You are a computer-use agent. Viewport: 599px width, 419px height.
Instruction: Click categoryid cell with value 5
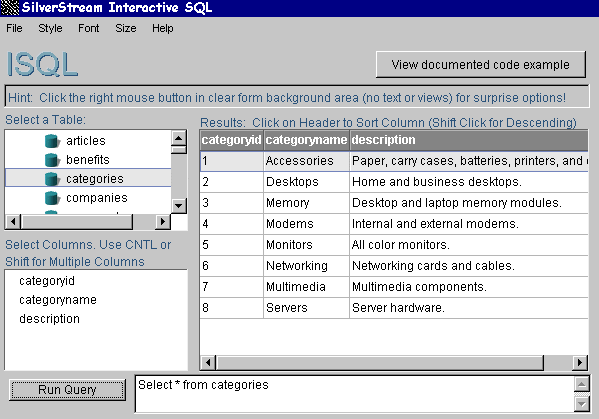click(232, 245)
